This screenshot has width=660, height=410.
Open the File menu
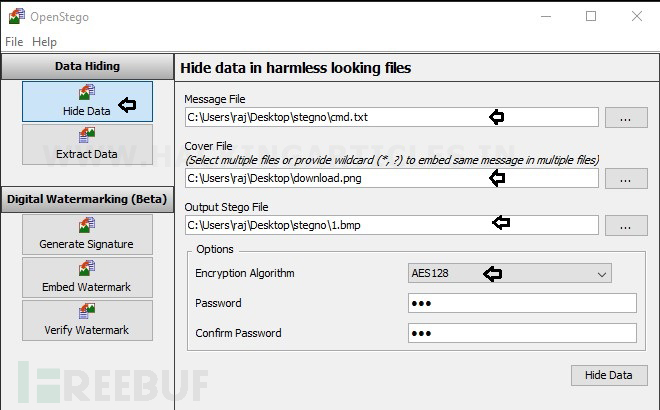[14, 42]
